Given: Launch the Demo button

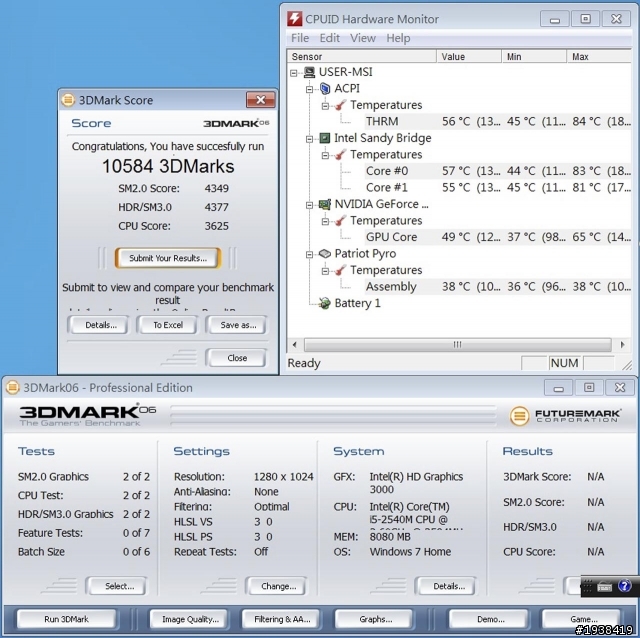Looking at the screenshot, I should pos(489,619).
